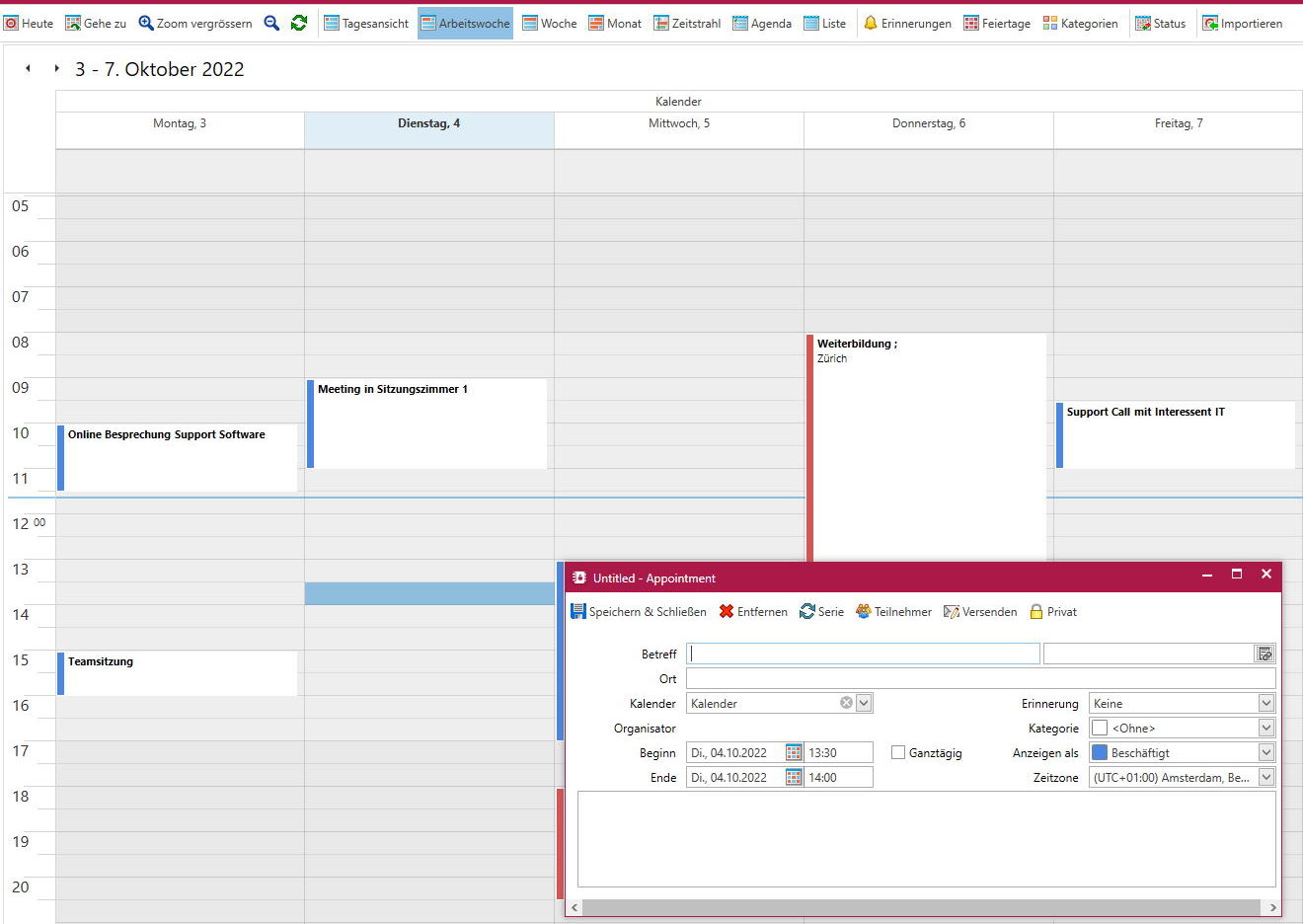The height and width of the screenshot is (924, 1303).
Task: Click the Ende time field 14:00
Action: pyautogui.click(x=838, y=777)
